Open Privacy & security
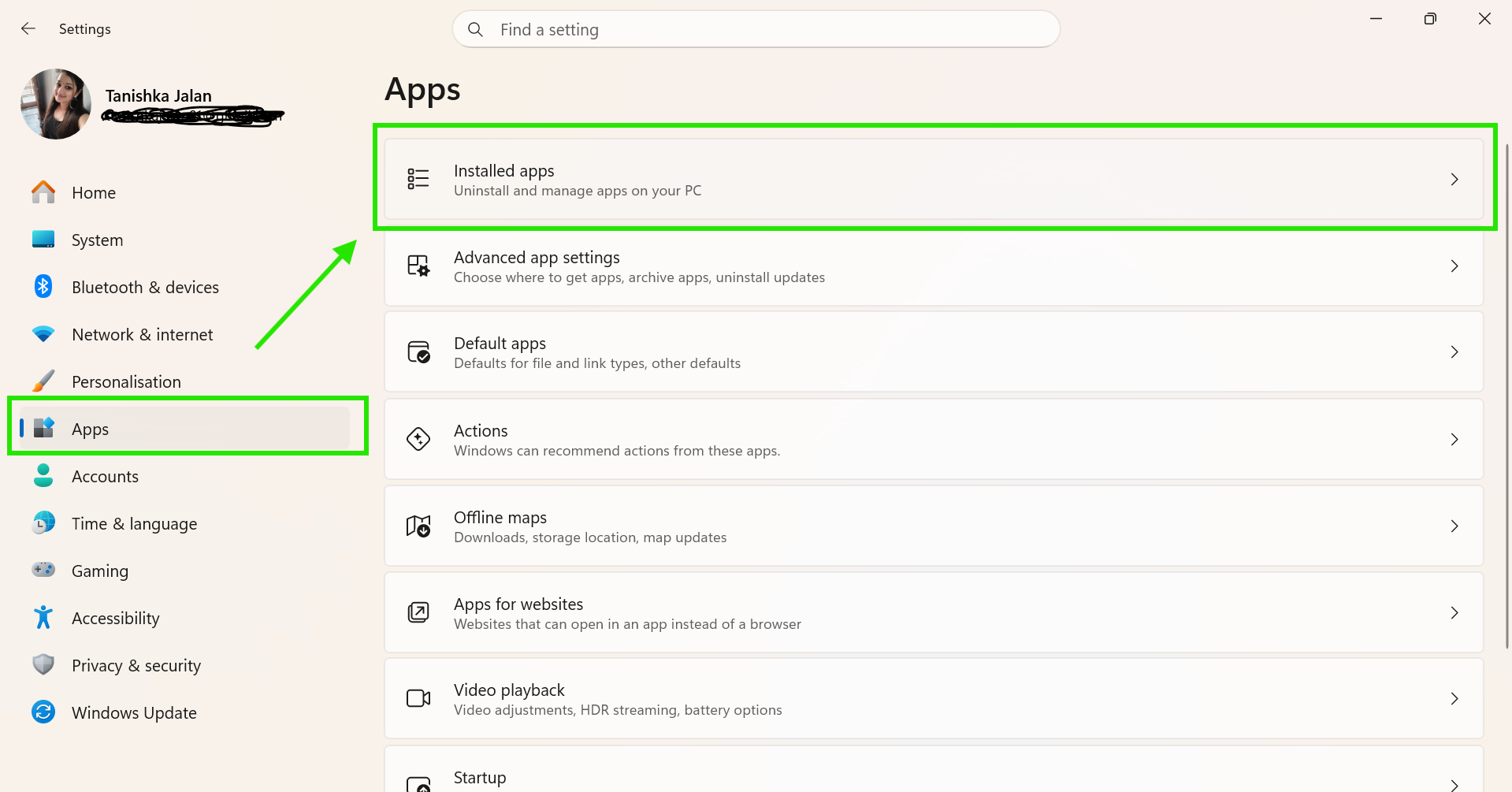This screenshot has width=1512, height=792. (183, 665)
